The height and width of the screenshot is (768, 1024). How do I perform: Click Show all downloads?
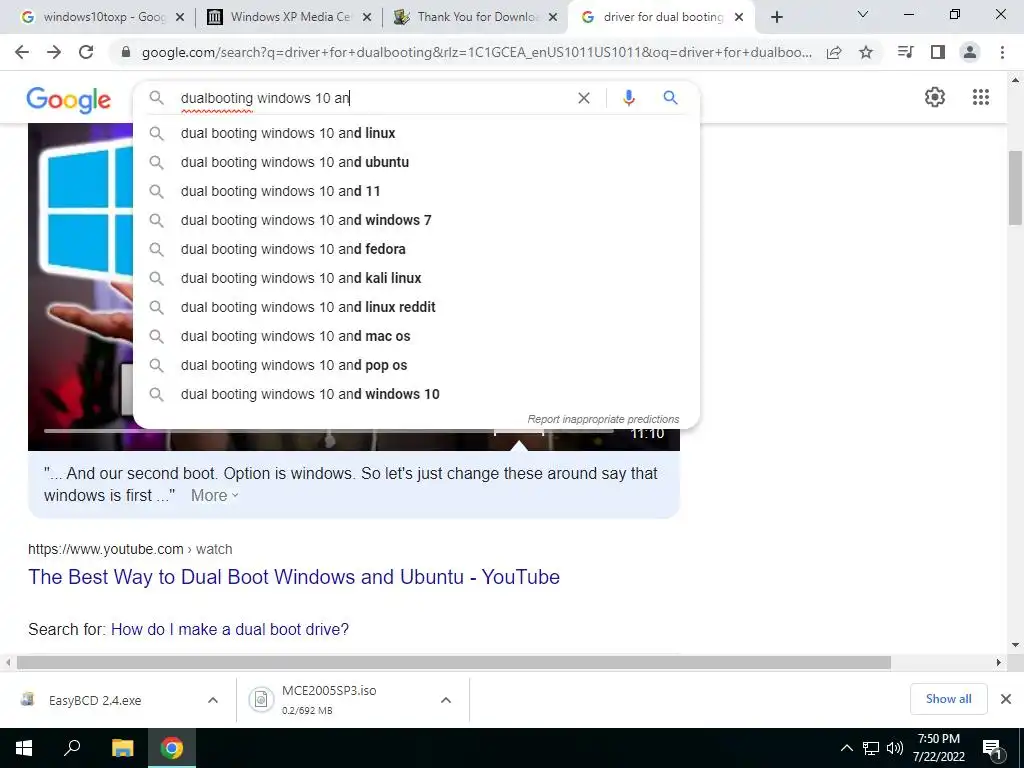point(948,699)
